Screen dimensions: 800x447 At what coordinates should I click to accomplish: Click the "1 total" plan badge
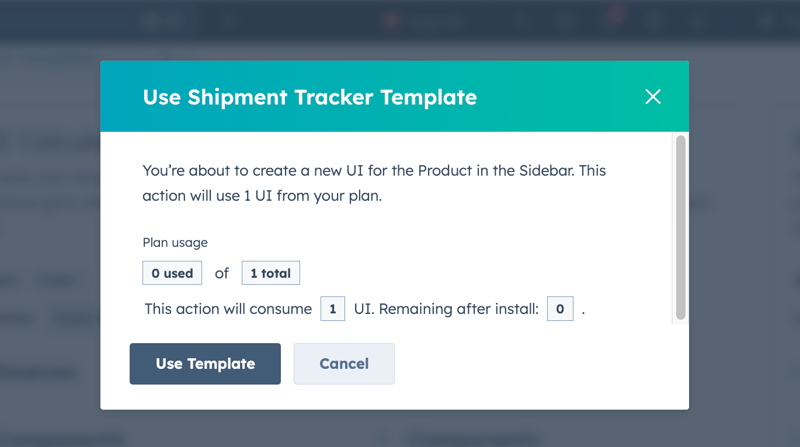[x=270, y=273]
